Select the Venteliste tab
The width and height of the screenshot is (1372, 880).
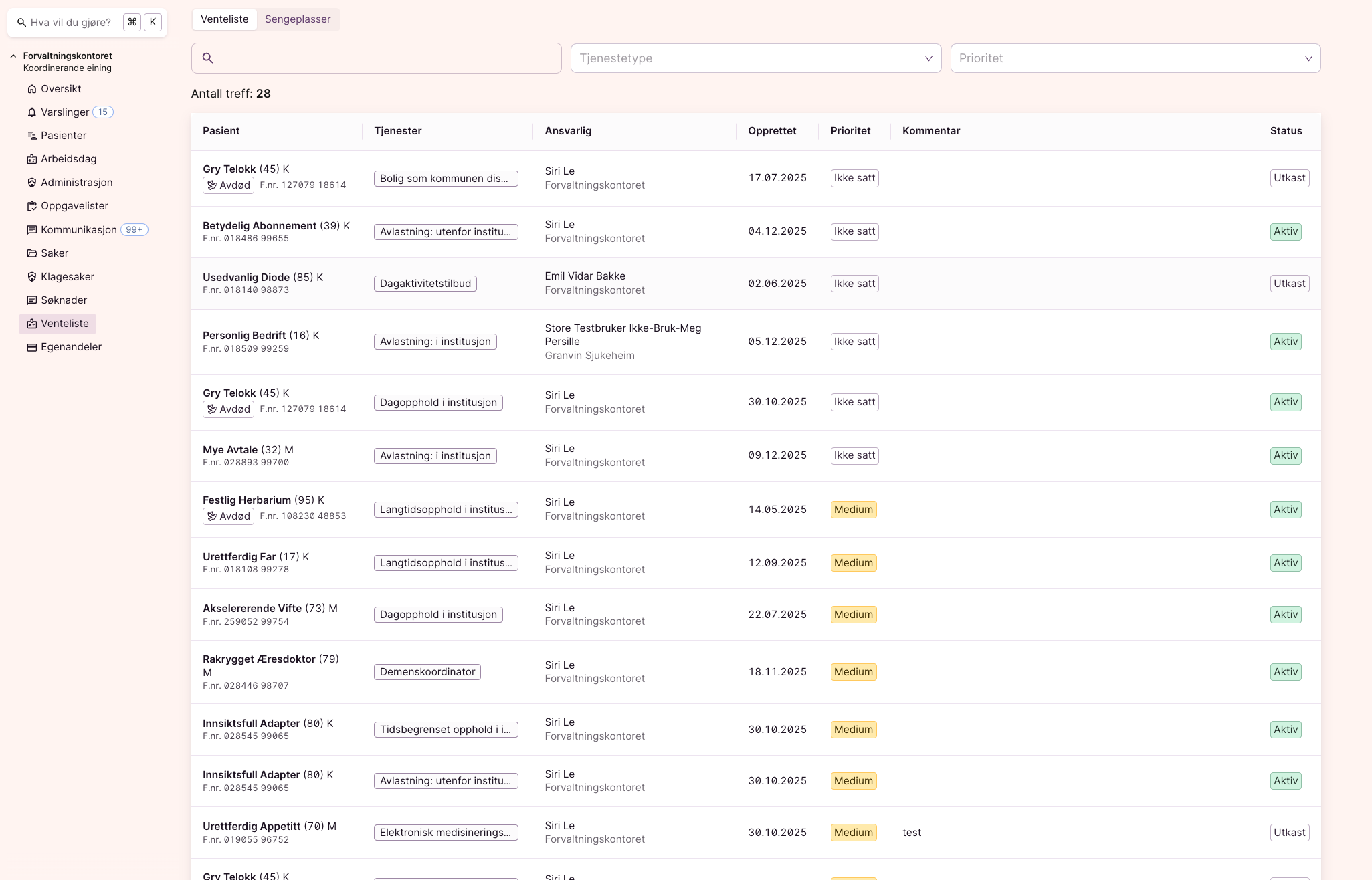[x=224, y=19]
